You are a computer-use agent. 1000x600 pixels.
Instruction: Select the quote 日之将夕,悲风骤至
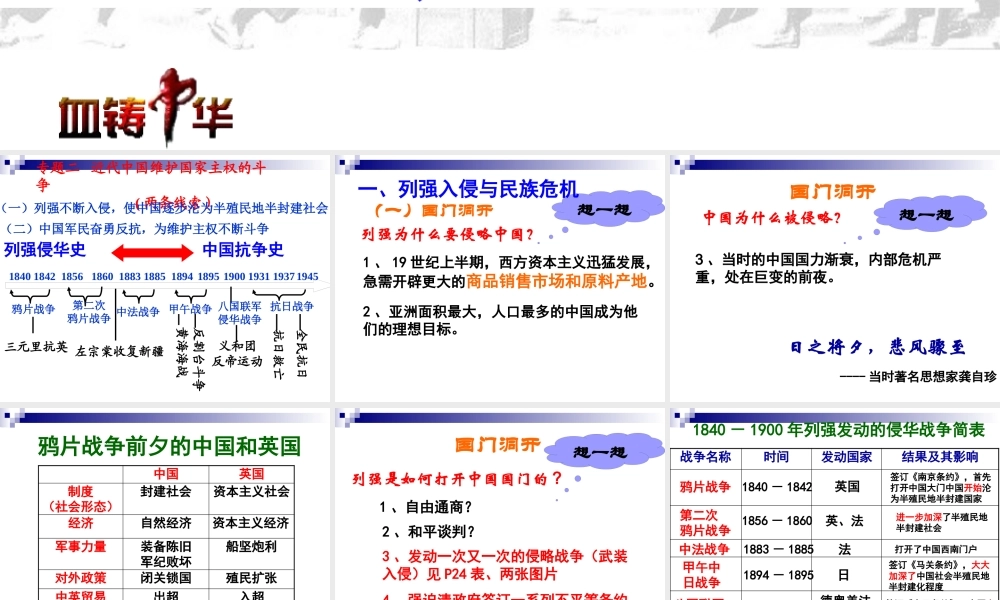point(878,348)
